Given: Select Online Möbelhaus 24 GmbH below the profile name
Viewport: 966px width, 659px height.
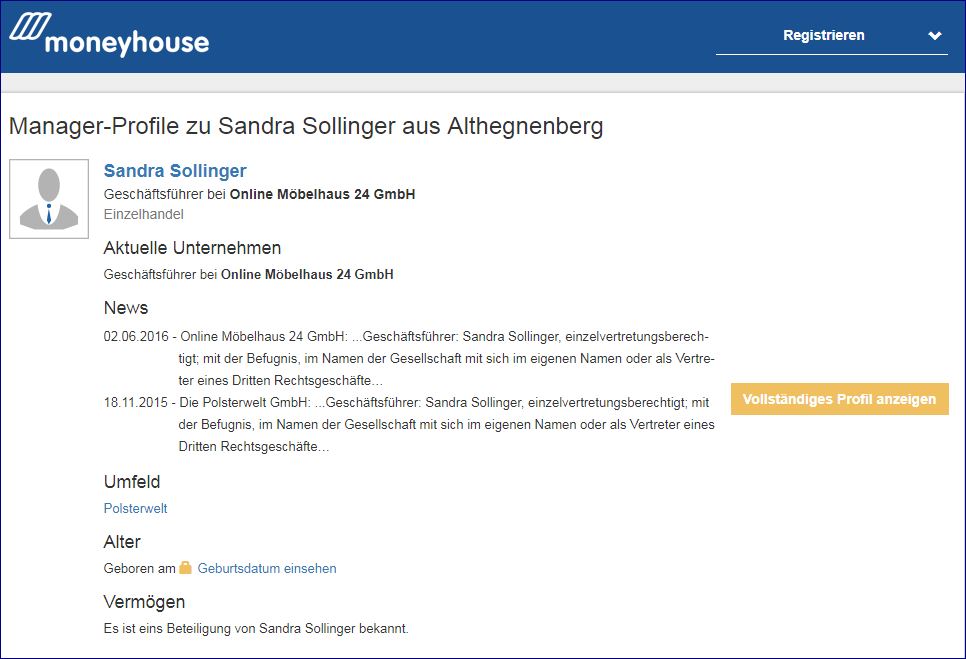Looking at the screenshot, I should pos(322,194).
